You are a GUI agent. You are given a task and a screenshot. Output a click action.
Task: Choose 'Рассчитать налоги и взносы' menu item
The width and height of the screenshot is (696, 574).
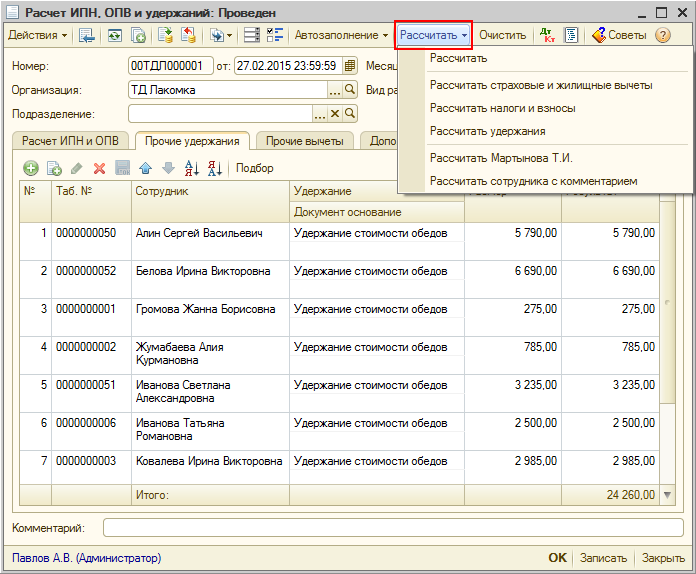[502, 108]
